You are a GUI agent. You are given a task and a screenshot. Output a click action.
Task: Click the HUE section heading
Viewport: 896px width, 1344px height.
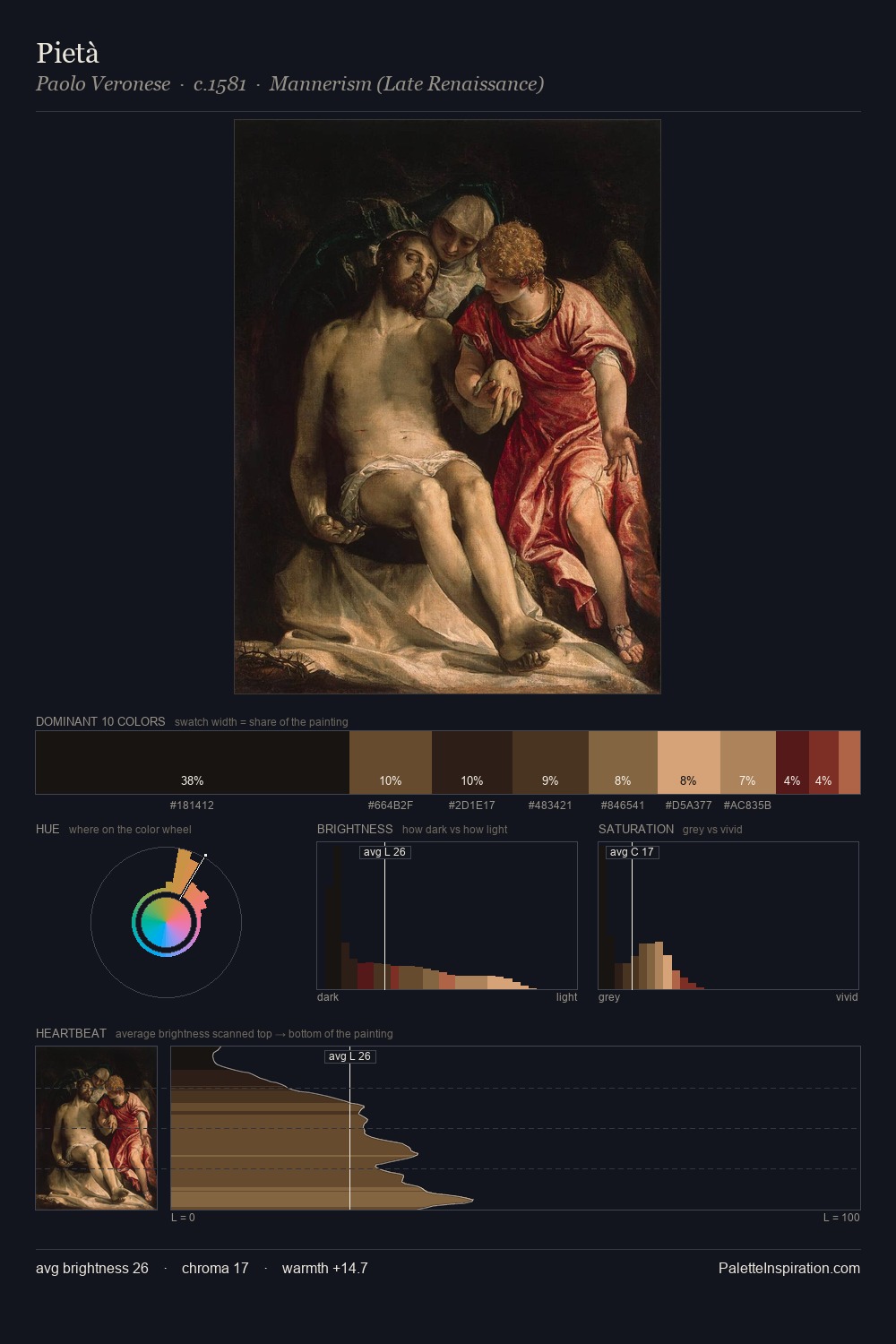tap(47, 829)
